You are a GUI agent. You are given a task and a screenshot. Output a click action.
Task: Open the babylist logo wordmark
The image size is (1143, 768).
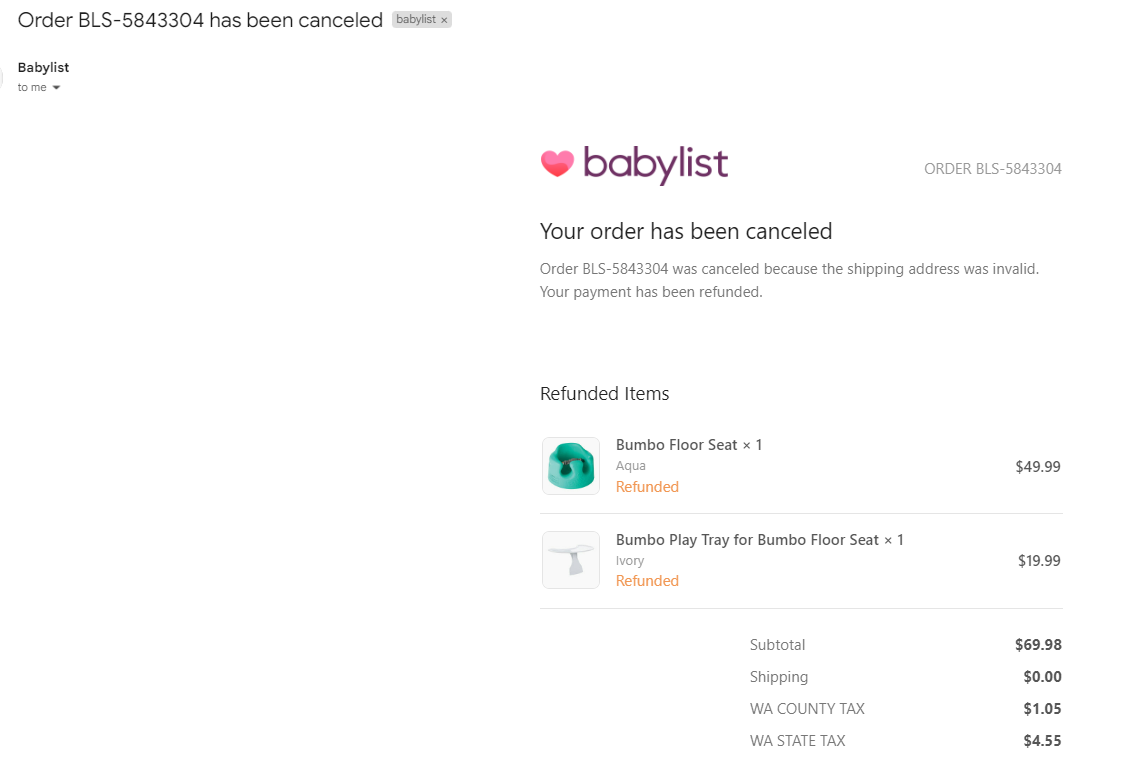(x=655, y=165)
